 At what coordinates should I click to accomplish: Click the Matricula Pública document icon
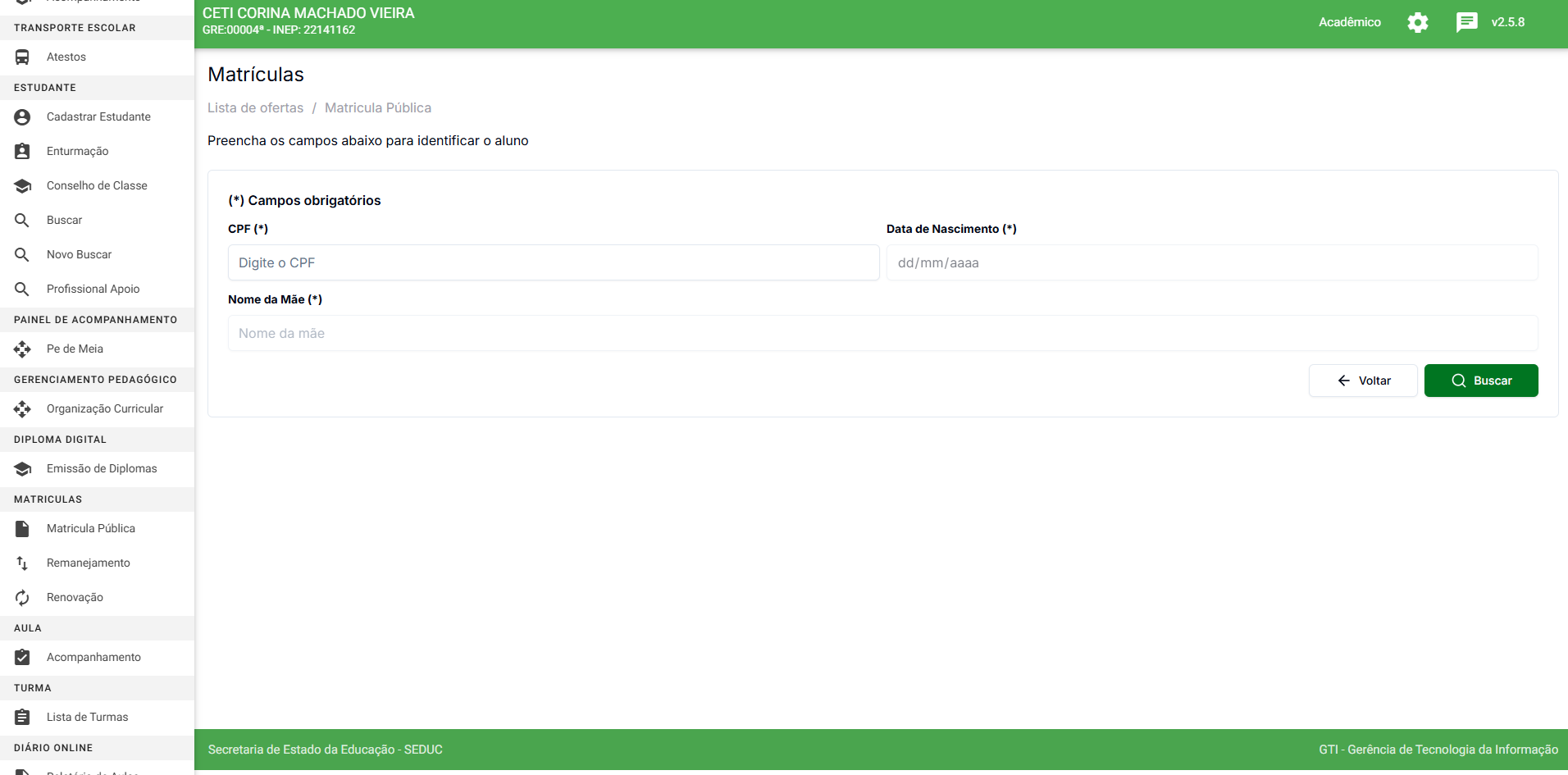pos(22,529)
